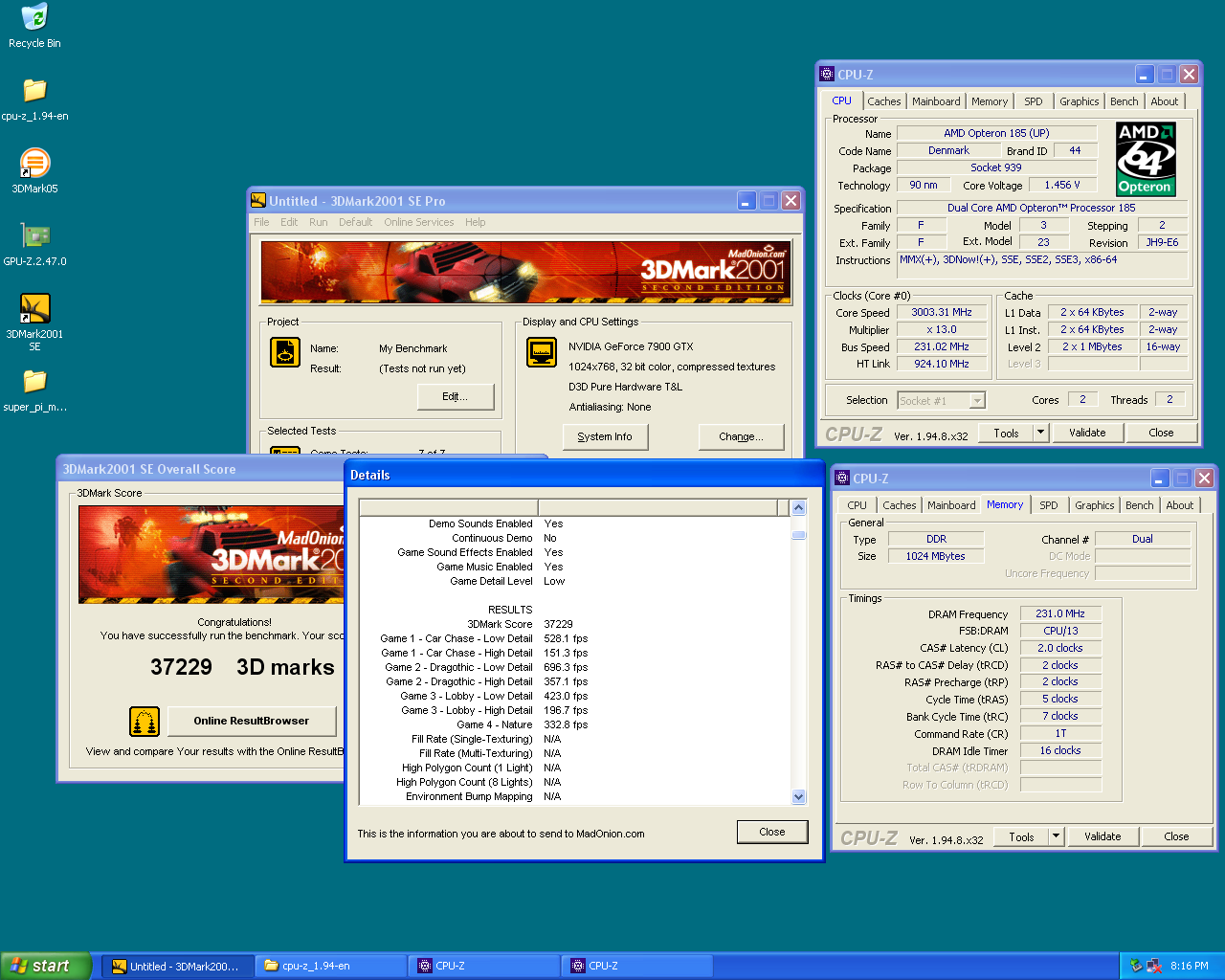Click the DRAM Frequency 231.0 MHz value
This screenshot has width=1225, height=980.
(x=1060, y=613)
